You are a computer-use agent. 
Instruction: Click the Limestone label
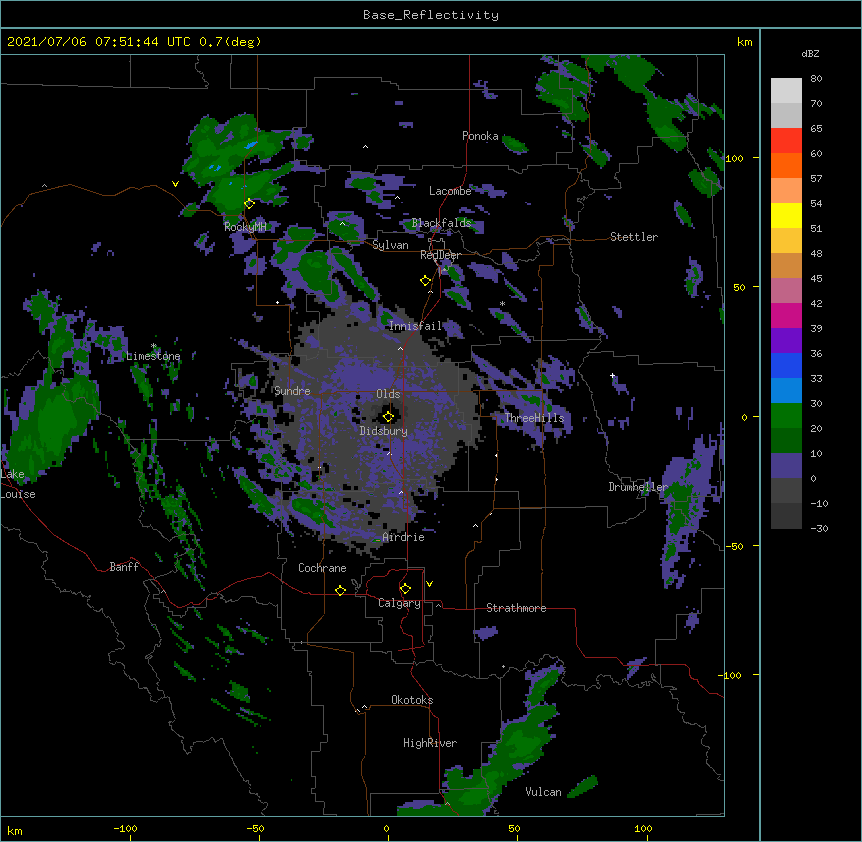(153, 356)
